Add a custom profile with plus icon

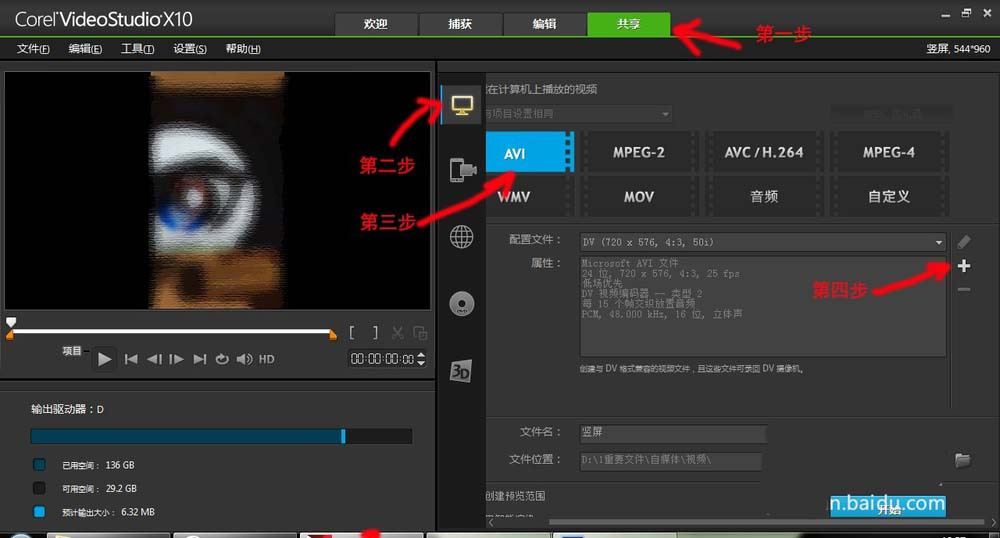(x=964, y=266)
